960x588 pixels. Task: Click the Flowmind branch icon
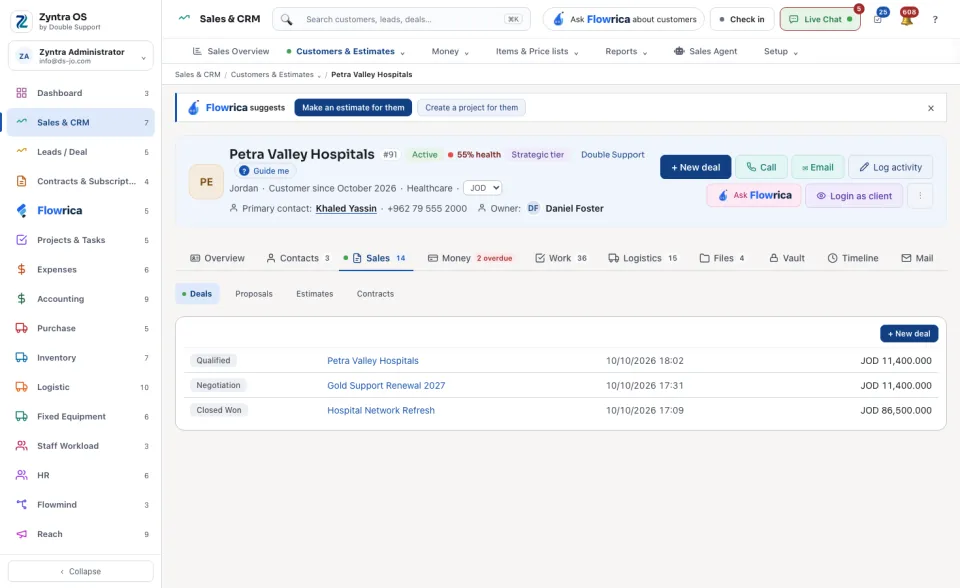pyautogui.click(x=21, y=505)
